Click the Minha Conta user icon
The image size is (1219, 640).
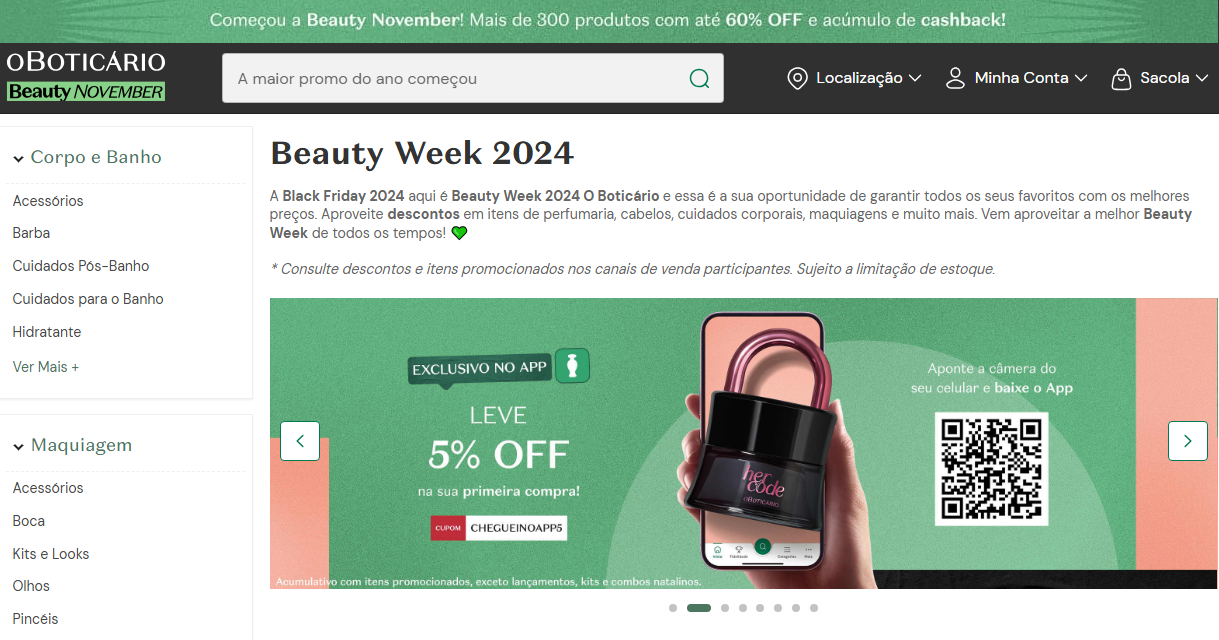[x=955, y=78]
